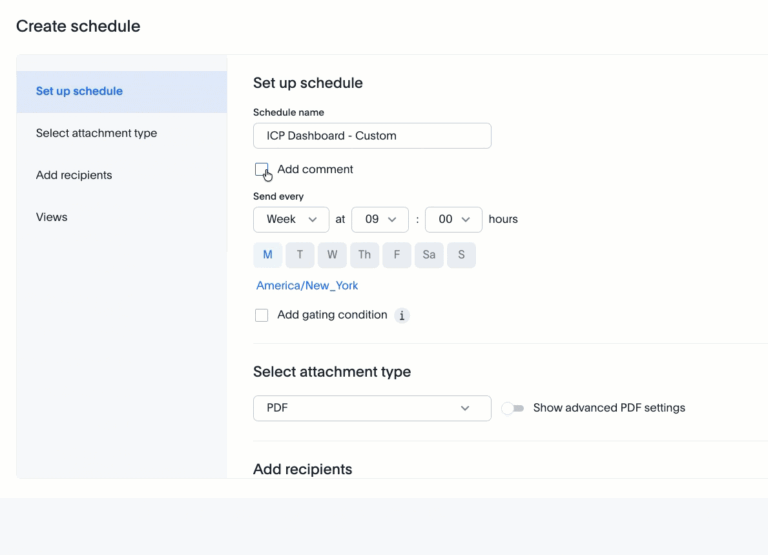Enable the Add comment checkbox
The height and width of the screenshot is (555, 768).
click(x=261, y=170)
